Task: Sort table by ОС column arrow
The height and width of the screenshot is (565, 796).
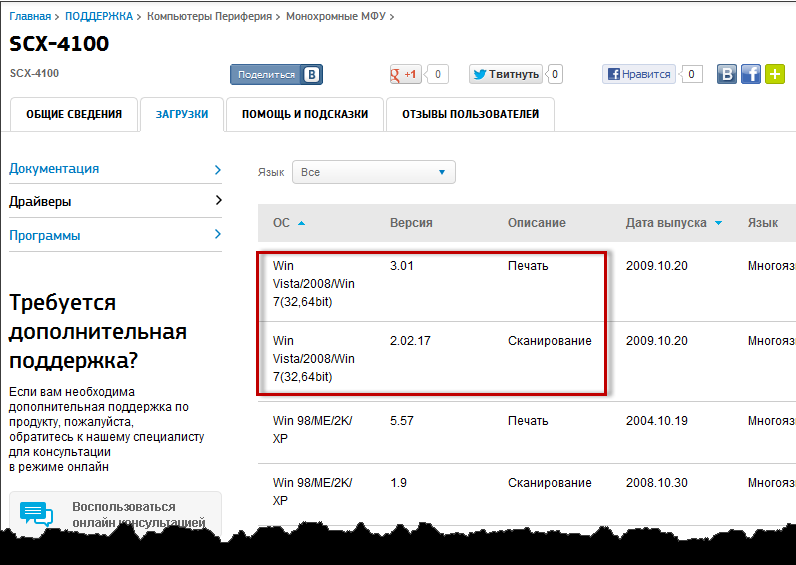Action: pos(301,223)
